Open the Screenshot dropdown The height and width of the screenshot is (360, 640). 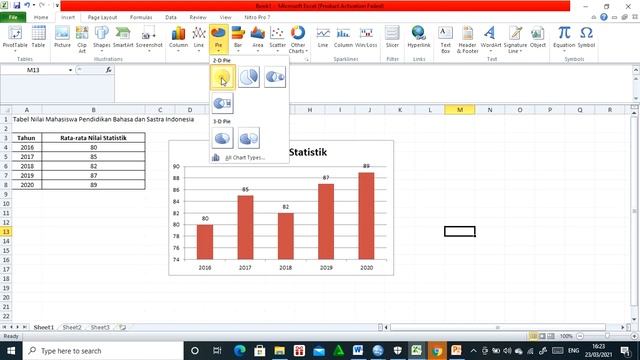149,39
